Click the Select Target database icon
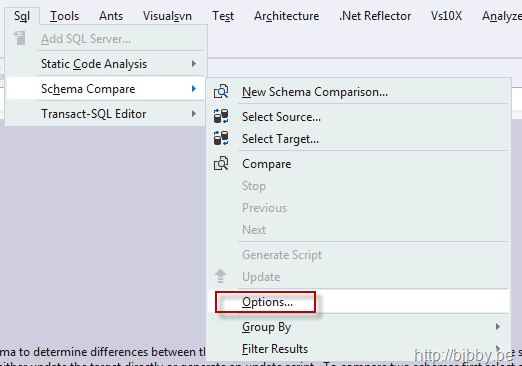Viewport: 522px width, 366px height. pos(221,138)
